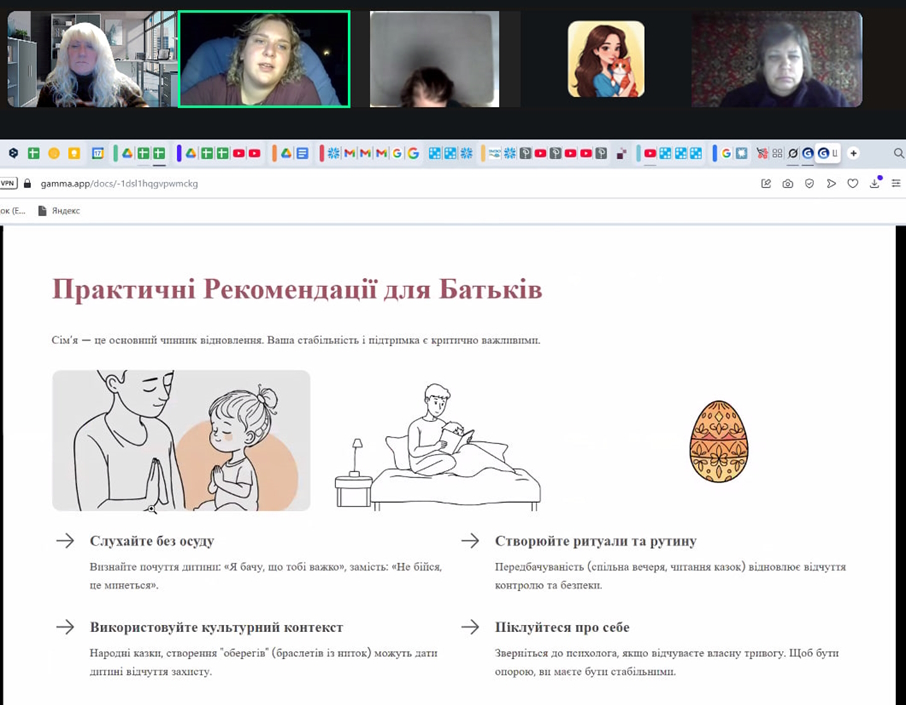Image resolution: width=906 pixels, height=705 pixels.
Task: Take a snapshot with the camera icon
Action: [788, 184]
